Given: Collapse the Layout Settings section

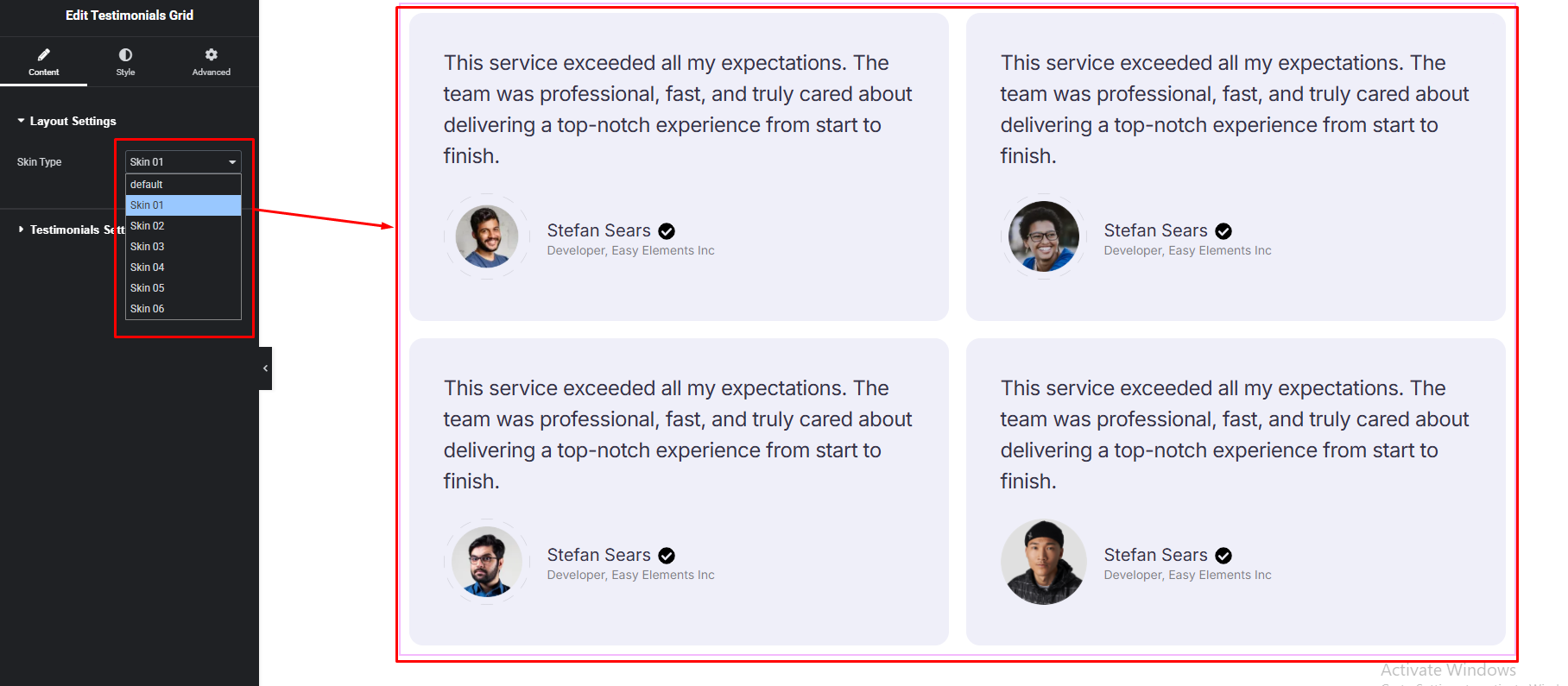Looking at the screenshot, I should point(66,122).
